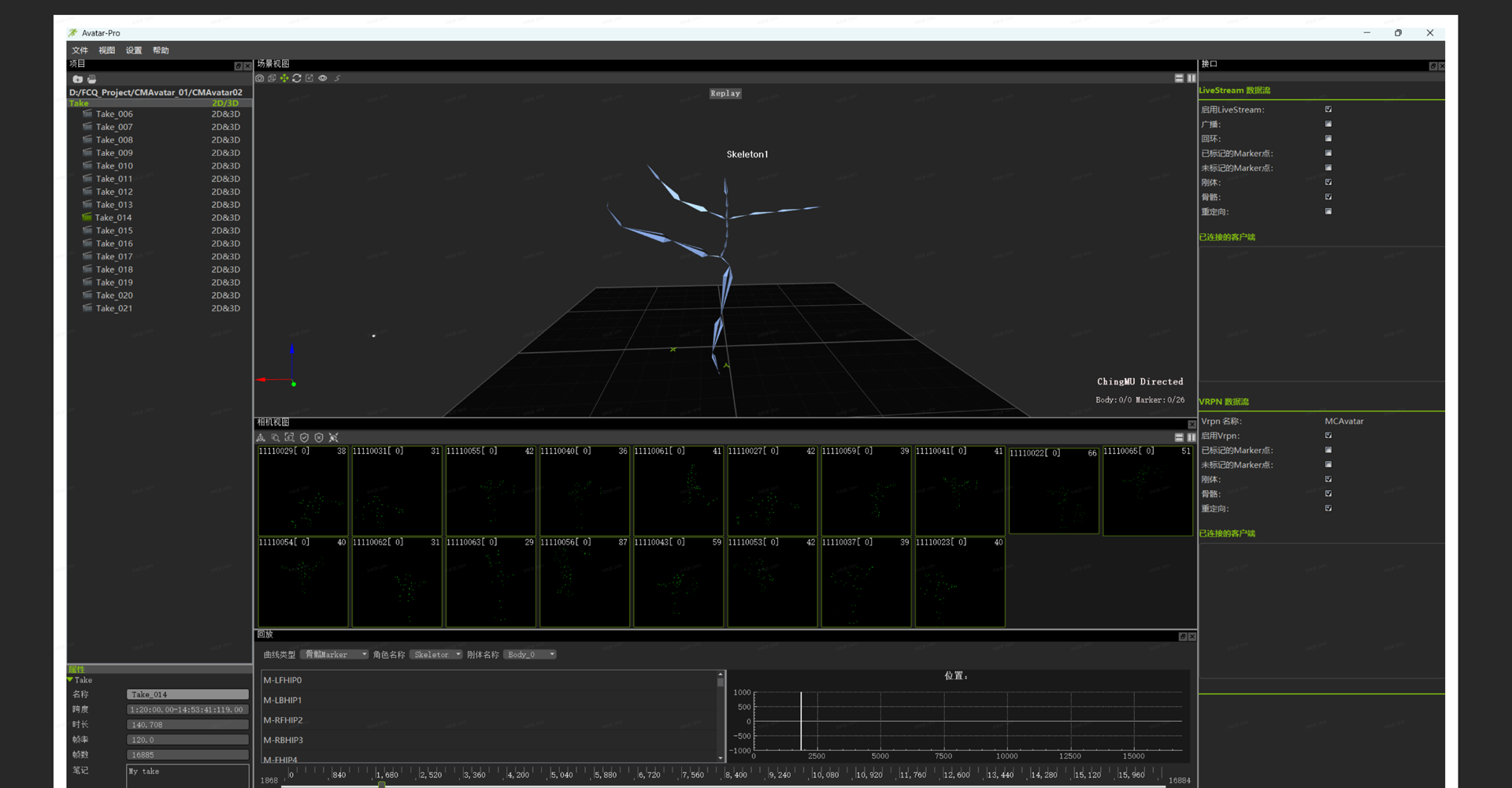Click the rotate/refresh arrows icon in scene toolbar
The height and width of the screenshot is (788, 1512).
297,79
